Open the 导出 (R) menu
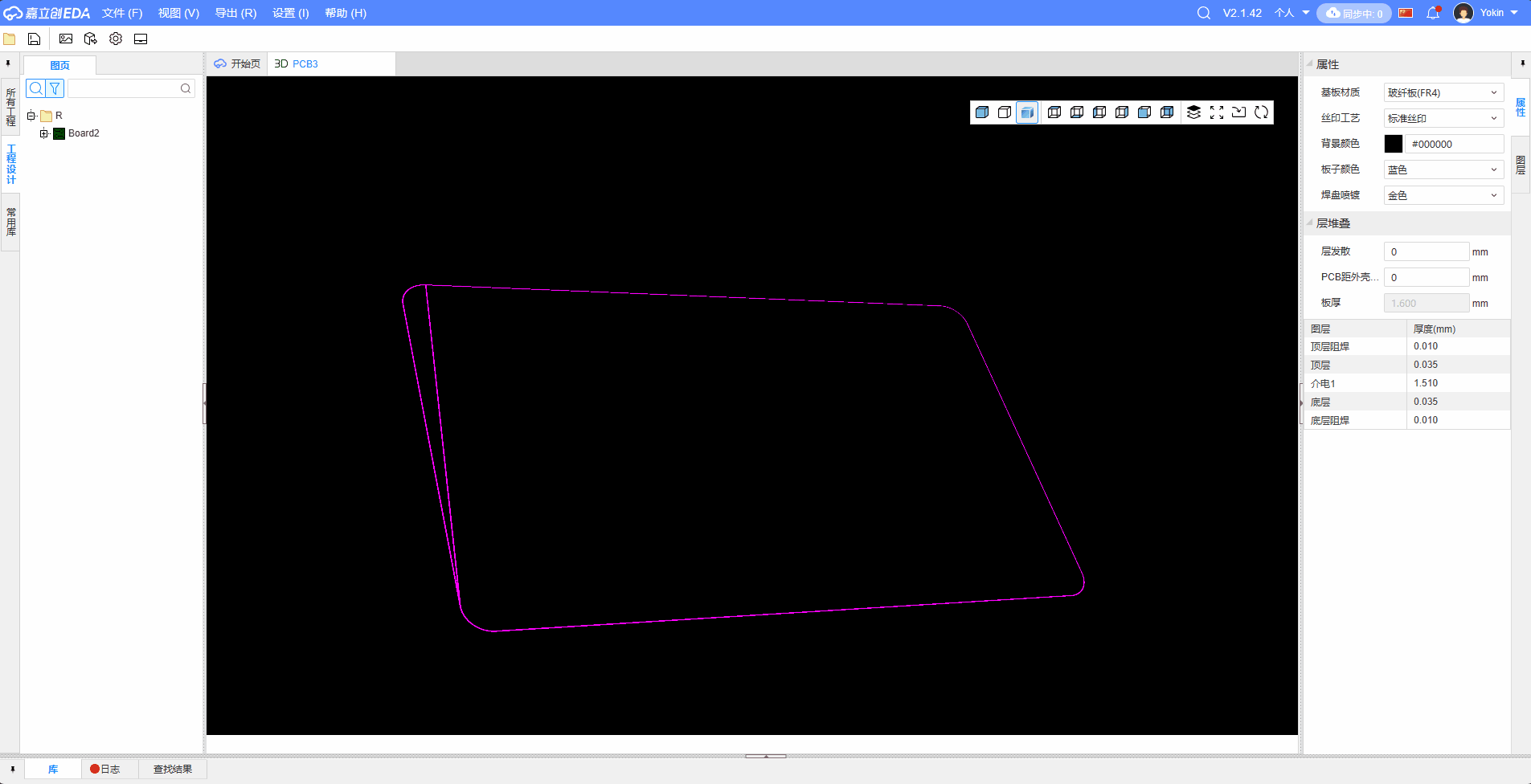This screenshot has height=784, width=1531. [235, 13]
